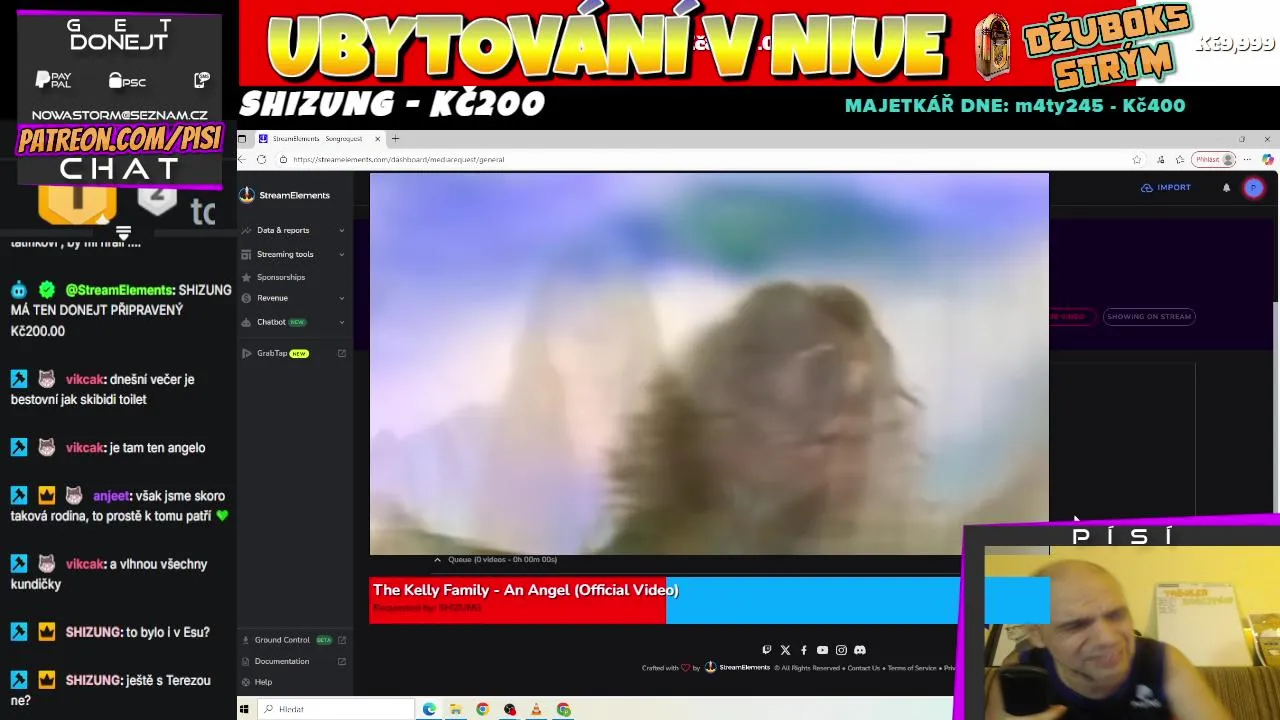This screenshot has height=720, width=1280.
Task: Open the X (Twitter) footer icon
Action: point(785,650)
